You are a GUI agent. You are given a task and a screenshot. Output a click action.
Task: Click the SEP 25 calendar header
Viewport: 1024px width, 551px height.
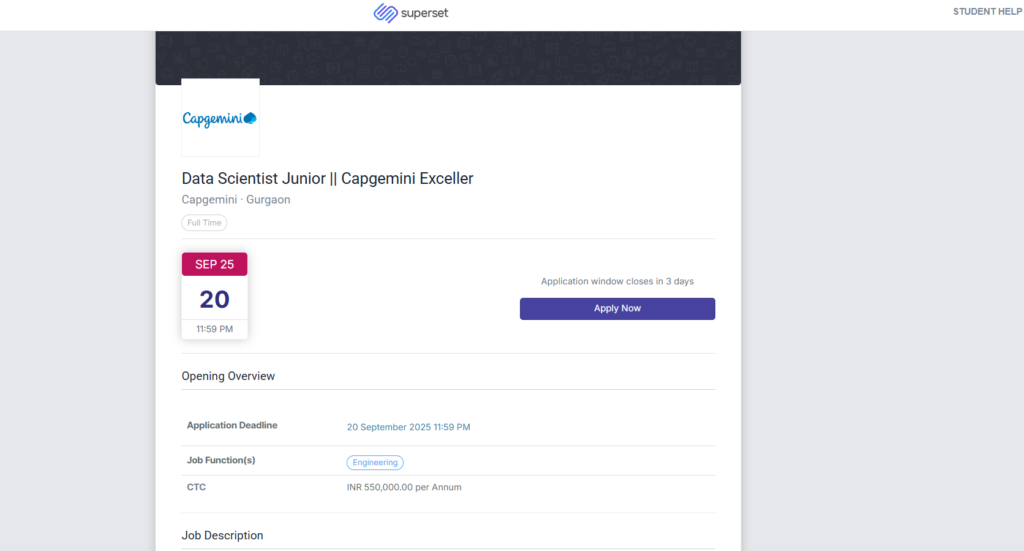point(214,264)
